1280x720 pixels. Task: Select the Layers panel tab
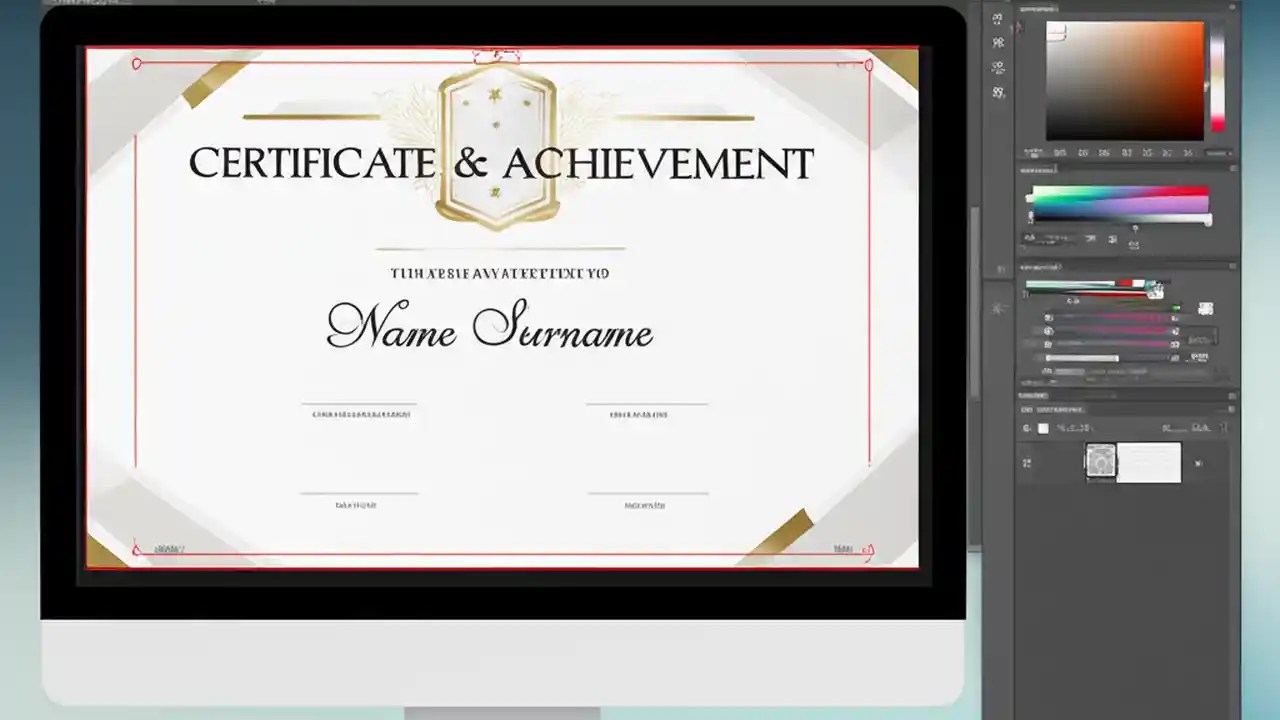[x=1035, y=395]
